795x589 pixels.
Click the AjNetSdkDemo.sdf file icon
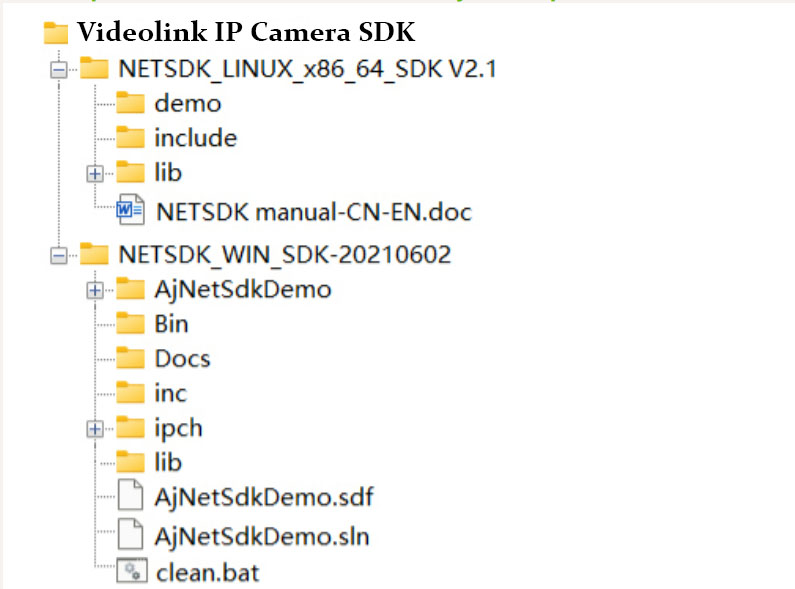point(131,496)
